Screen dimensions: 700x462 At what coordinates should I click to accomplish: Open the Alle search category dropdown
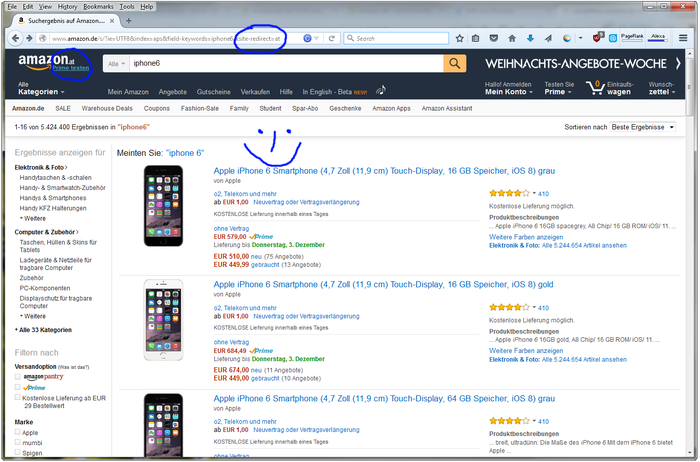pos(117,64)
